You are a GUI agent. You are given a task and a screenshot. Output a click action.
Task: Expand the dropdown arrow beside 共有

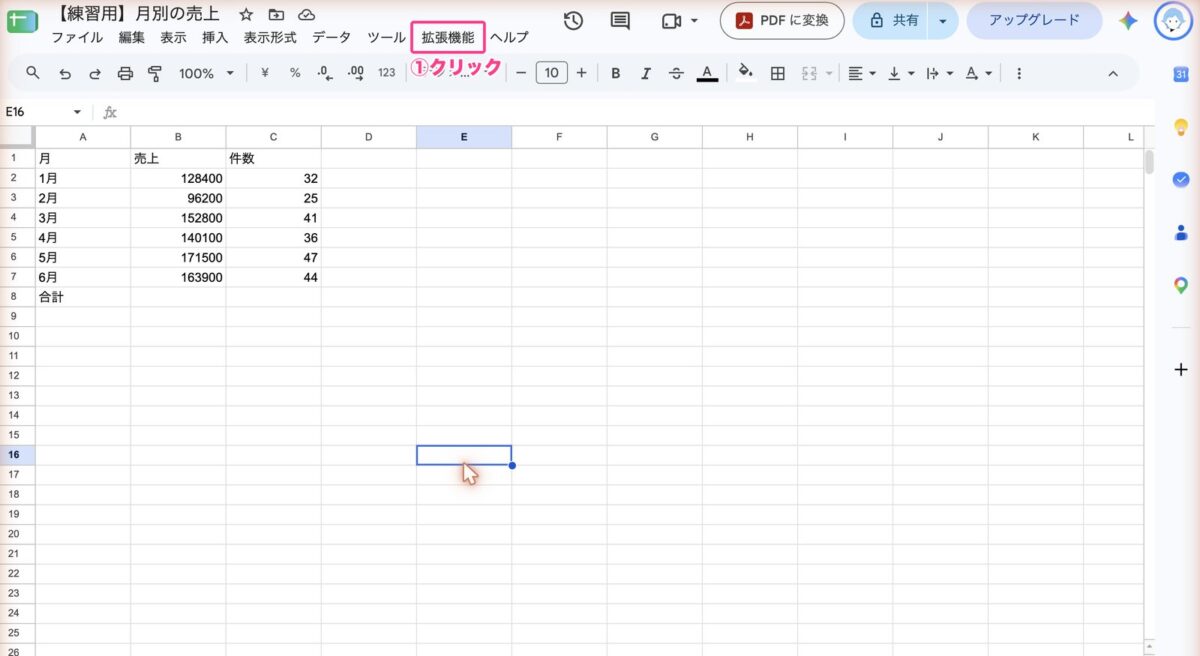pos(942,21)
